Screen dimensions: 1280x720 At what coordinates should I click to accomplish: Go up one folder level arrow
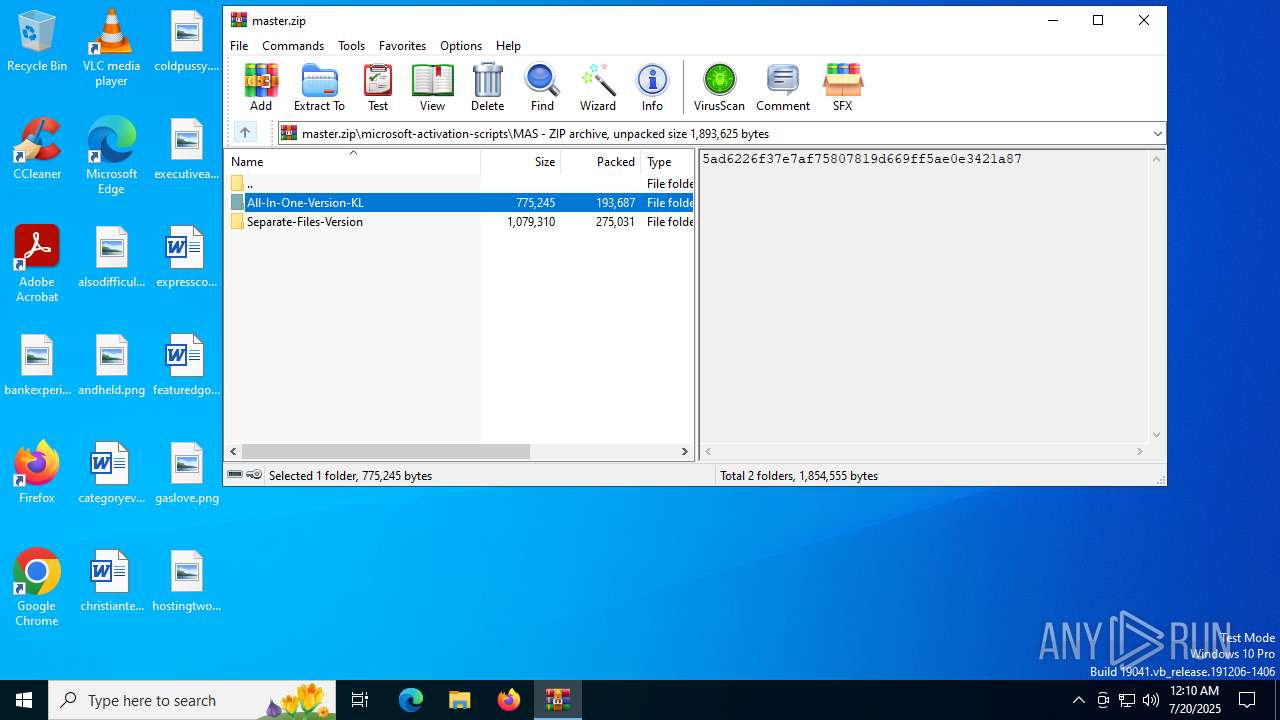tap(245, 133)
